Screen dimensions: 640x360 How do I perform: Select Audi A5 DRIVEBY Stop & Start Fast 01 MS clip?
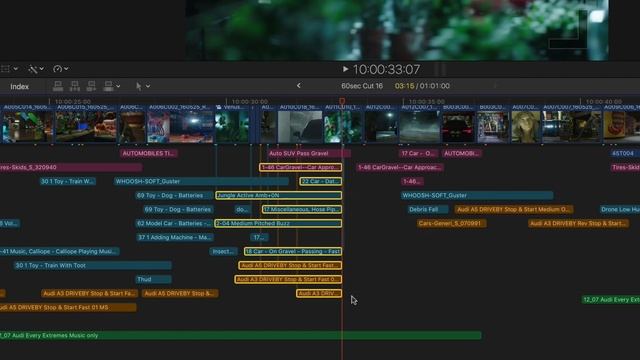tap(68, 307)
